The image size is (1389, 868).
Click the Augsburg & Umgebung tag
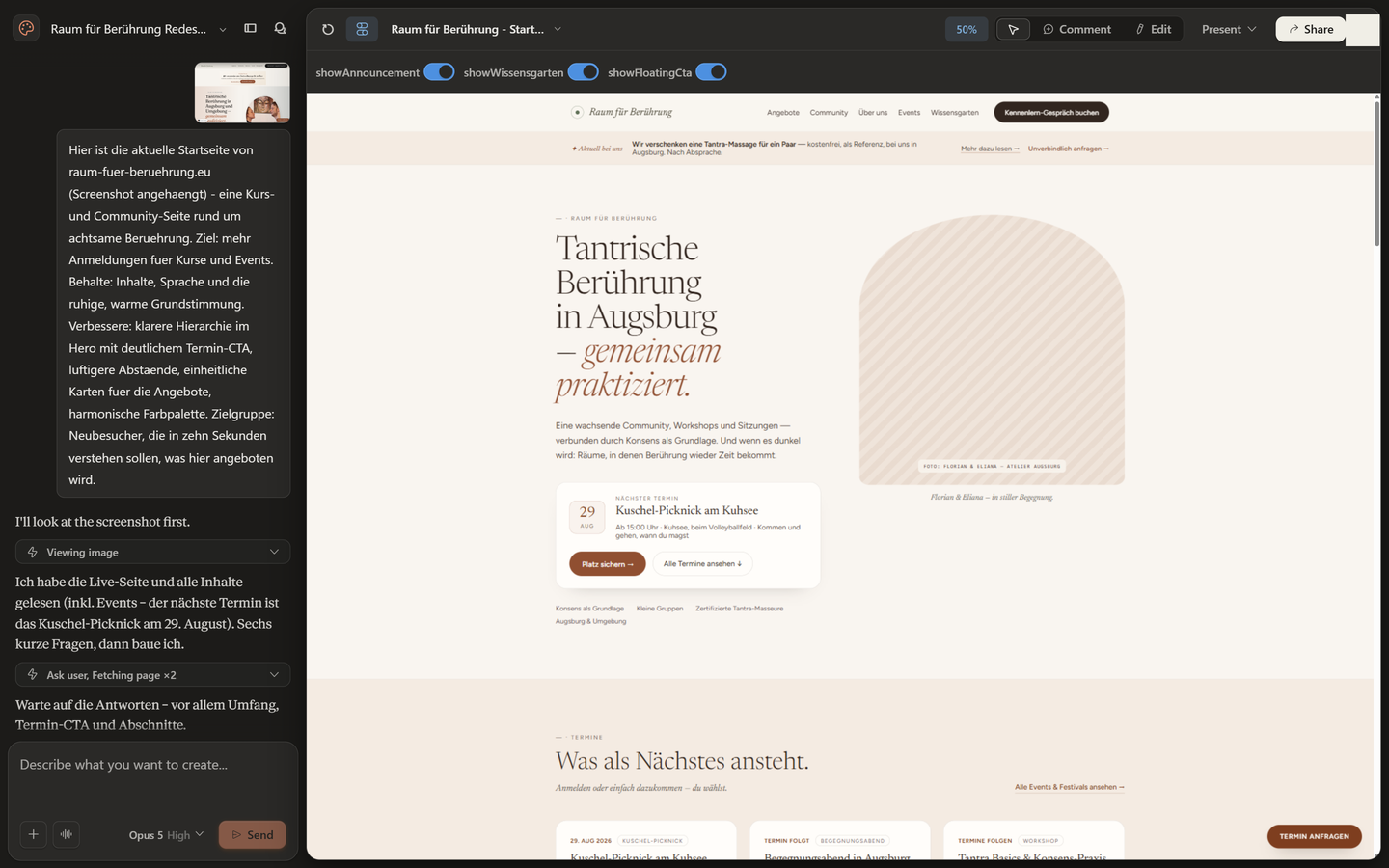tap(590, 621)
